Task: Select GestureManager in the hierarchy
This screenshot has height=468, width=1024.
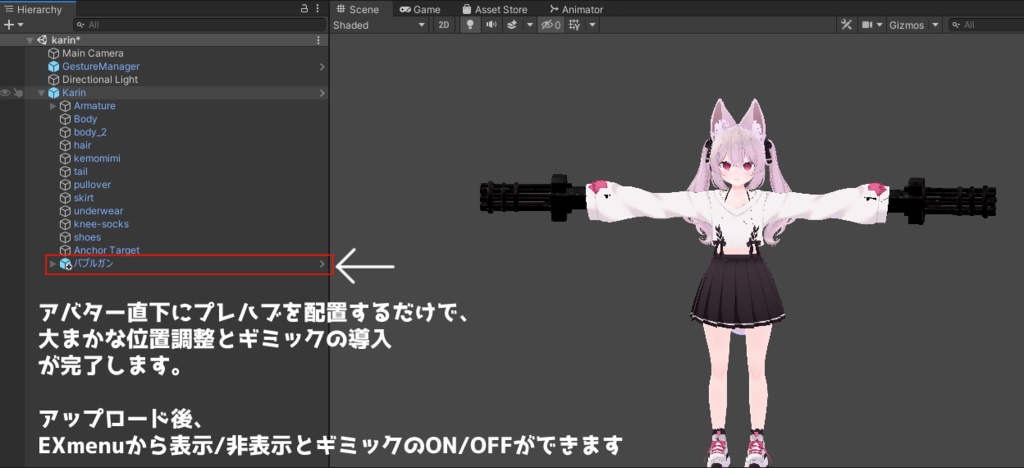Action: click(x=101, y=67)
